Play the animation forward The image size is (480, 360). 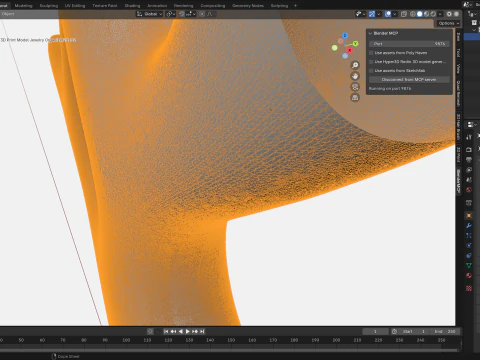click(x=188, y=331)
